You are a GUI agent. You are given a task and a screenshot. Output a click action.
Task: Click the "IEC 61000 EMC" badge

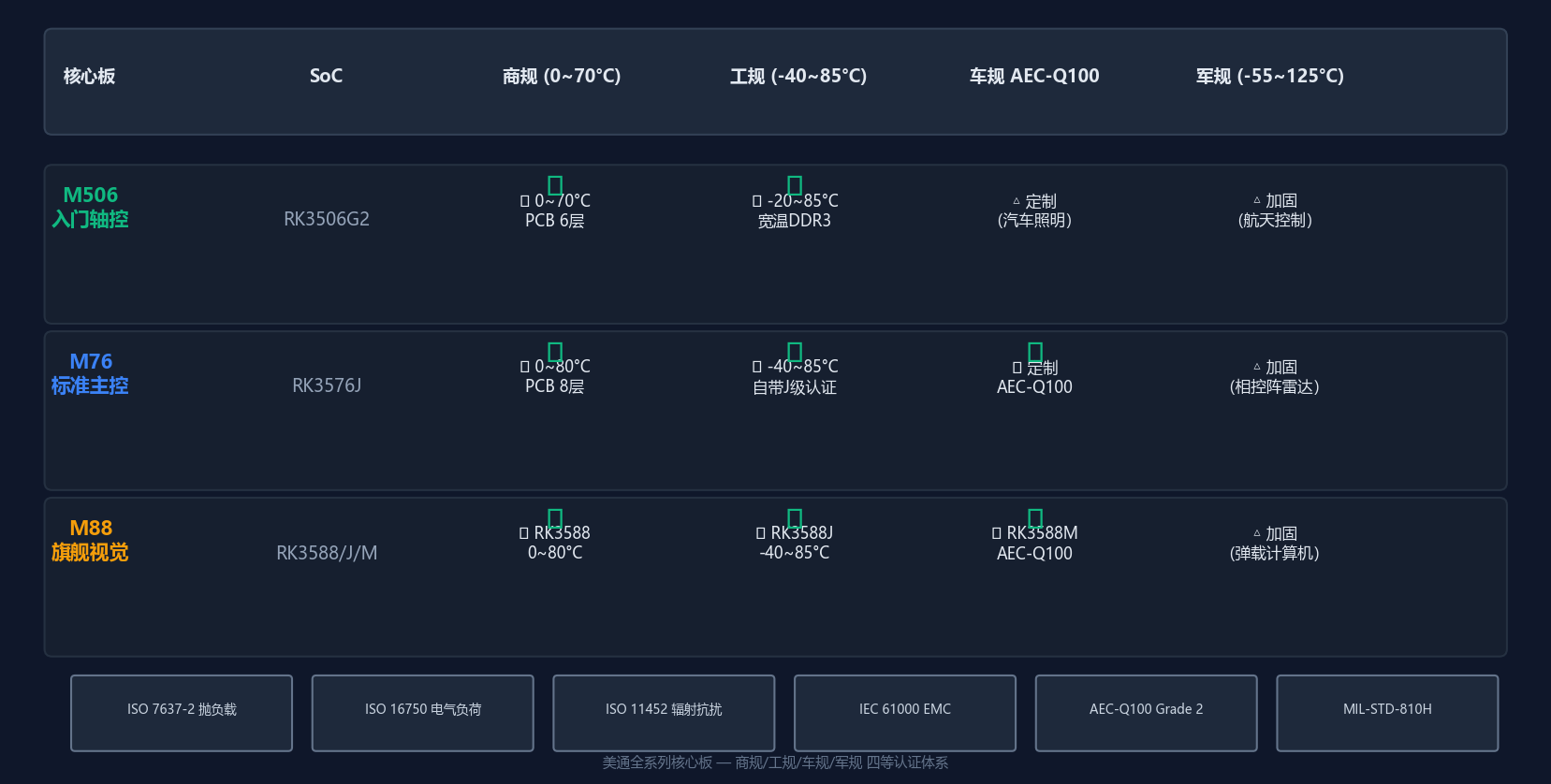click(905, 713)
